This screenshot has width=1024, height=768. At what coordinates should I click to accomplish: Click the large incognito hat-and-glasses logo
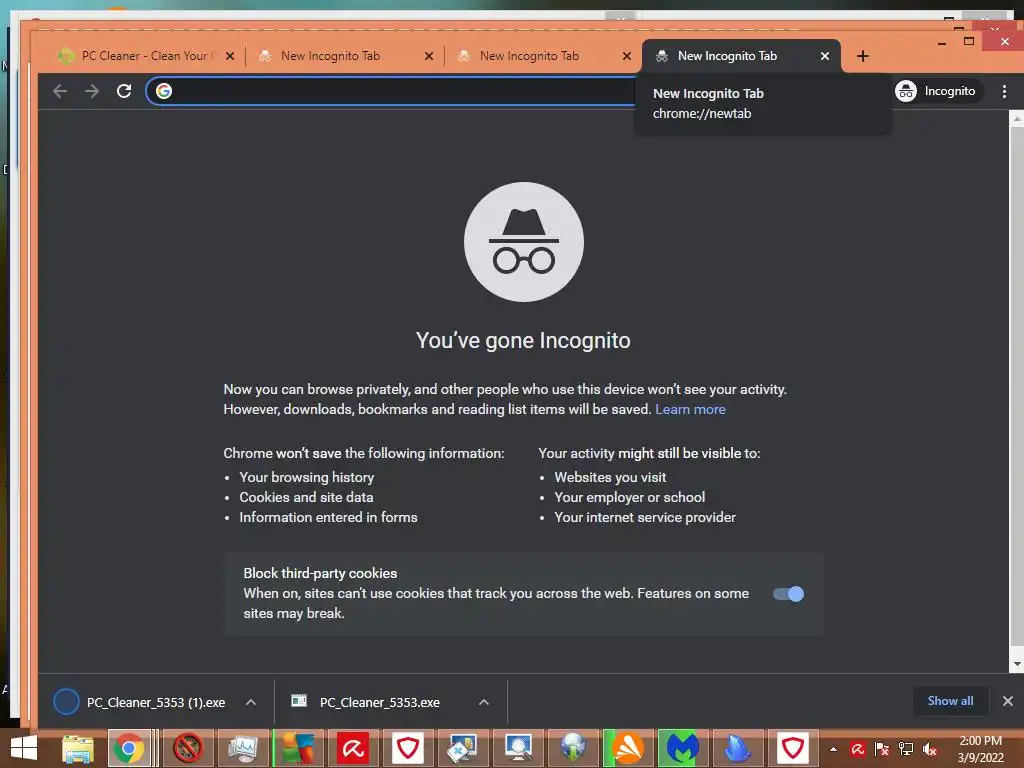tap(524, 242)
